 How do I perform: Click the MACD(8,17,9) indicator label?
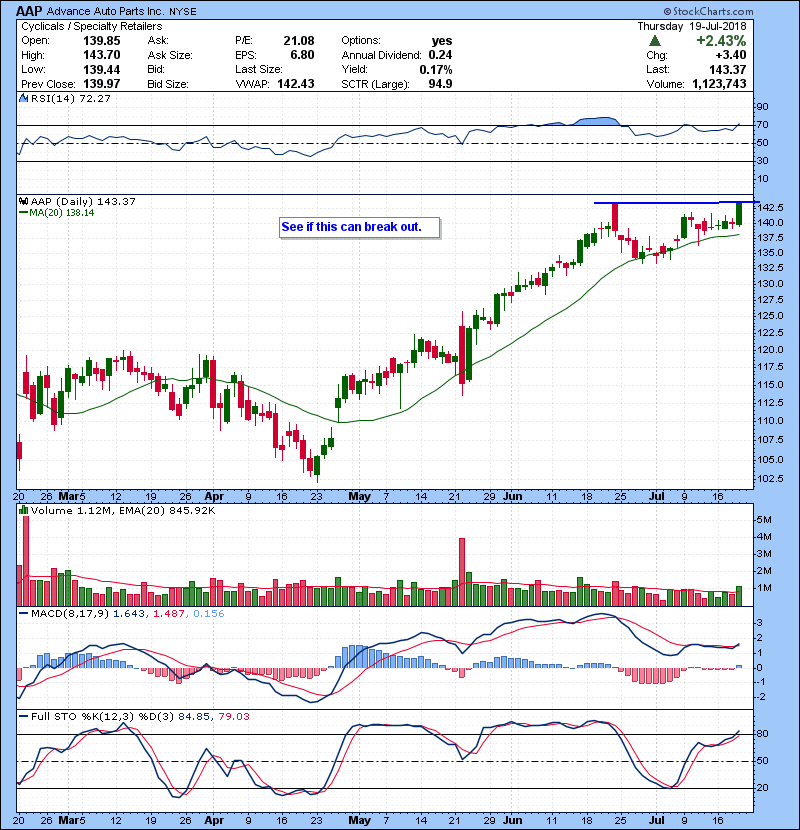click(x=70, y=614)
